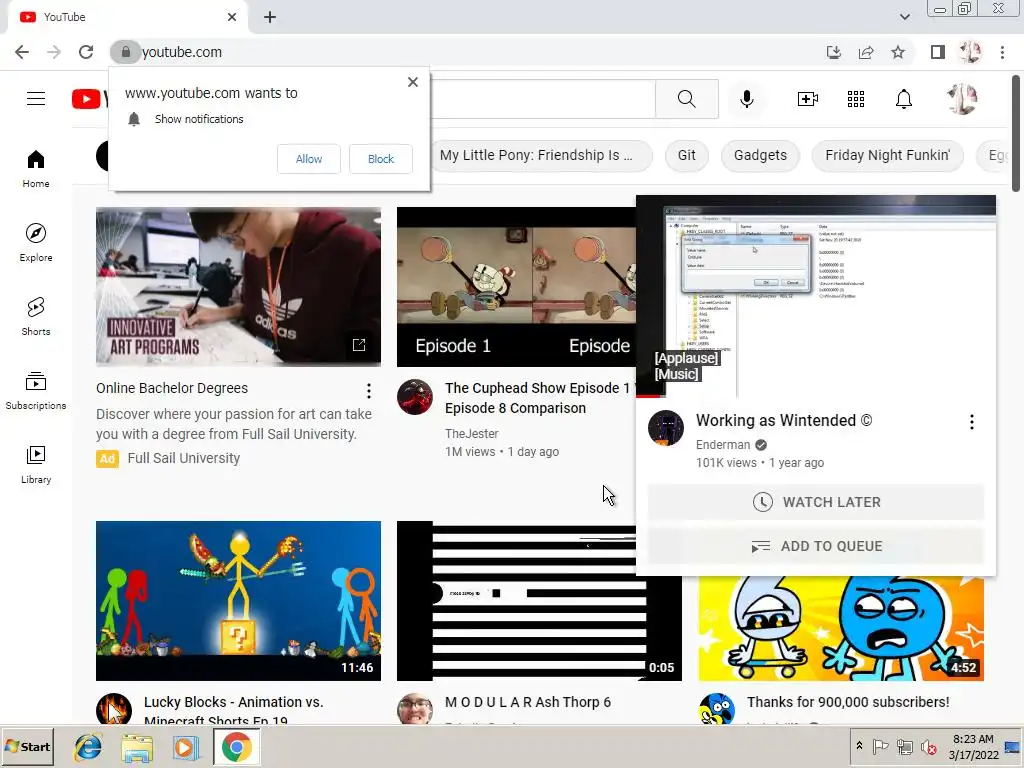
Task: Open Chrome profile avatar in toolbar
Action: (x=970, y=52)
